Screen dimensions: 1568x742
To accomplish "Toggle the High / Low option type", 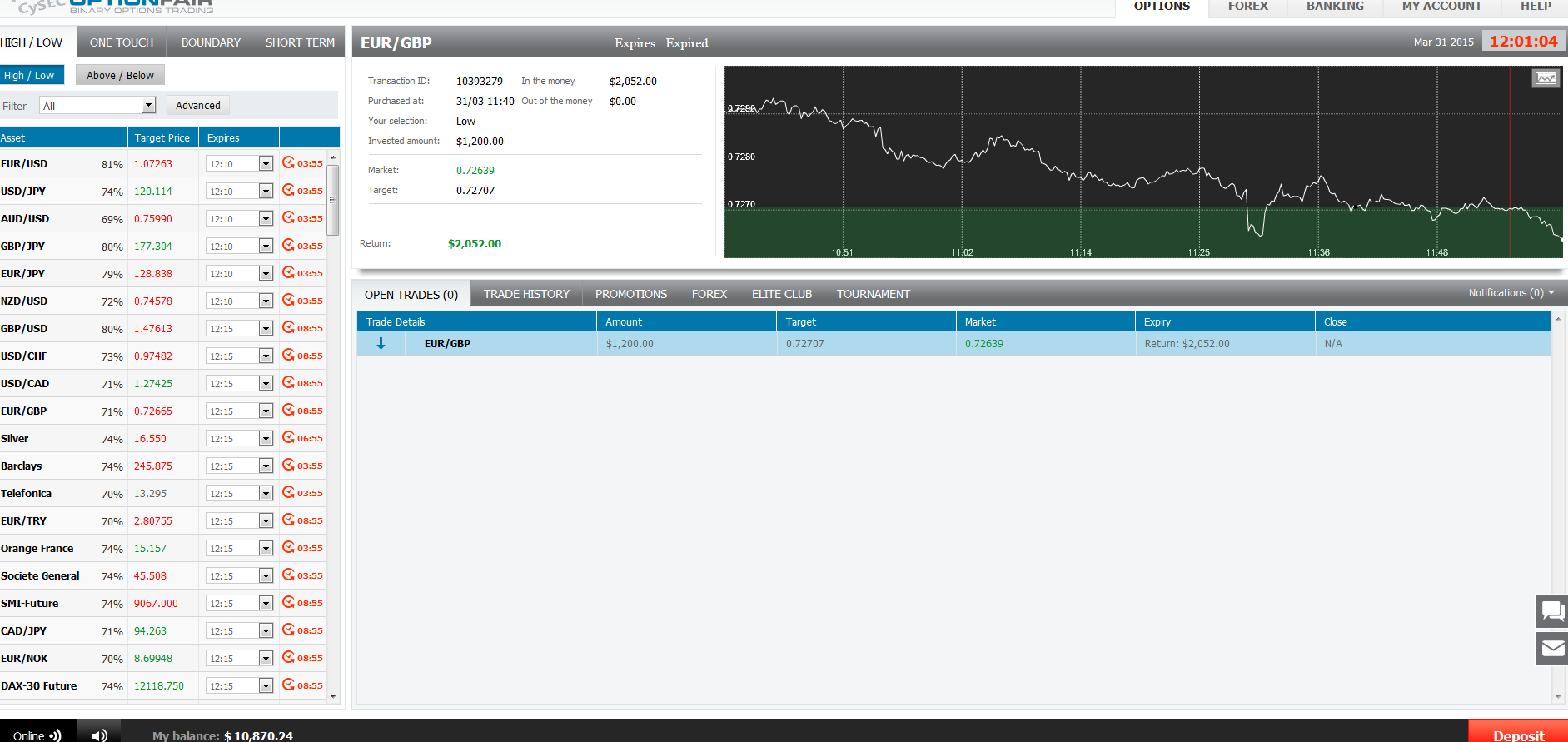I will [30, 75].
